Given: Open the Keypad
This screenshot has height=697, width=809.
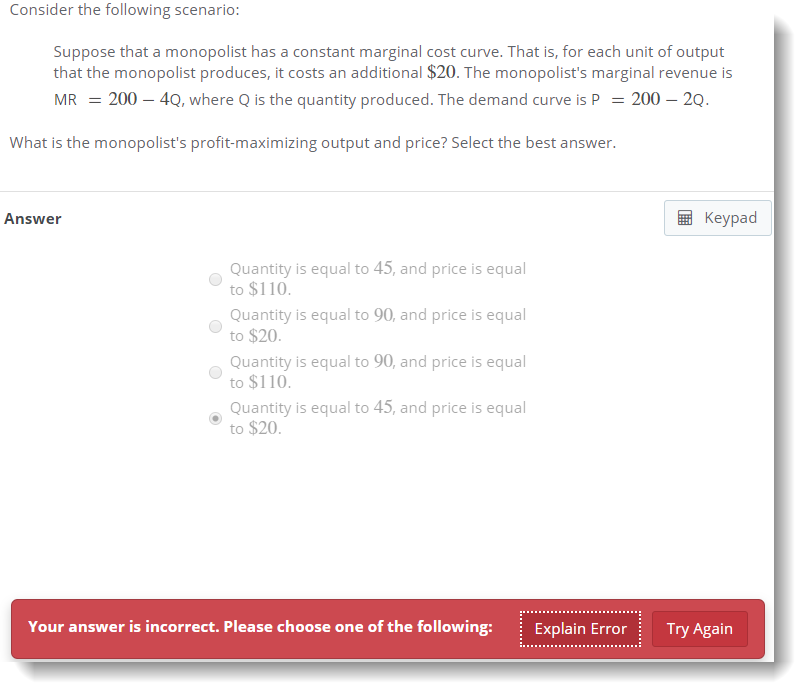Looking at the screenshot, I should tap(717, 218).
